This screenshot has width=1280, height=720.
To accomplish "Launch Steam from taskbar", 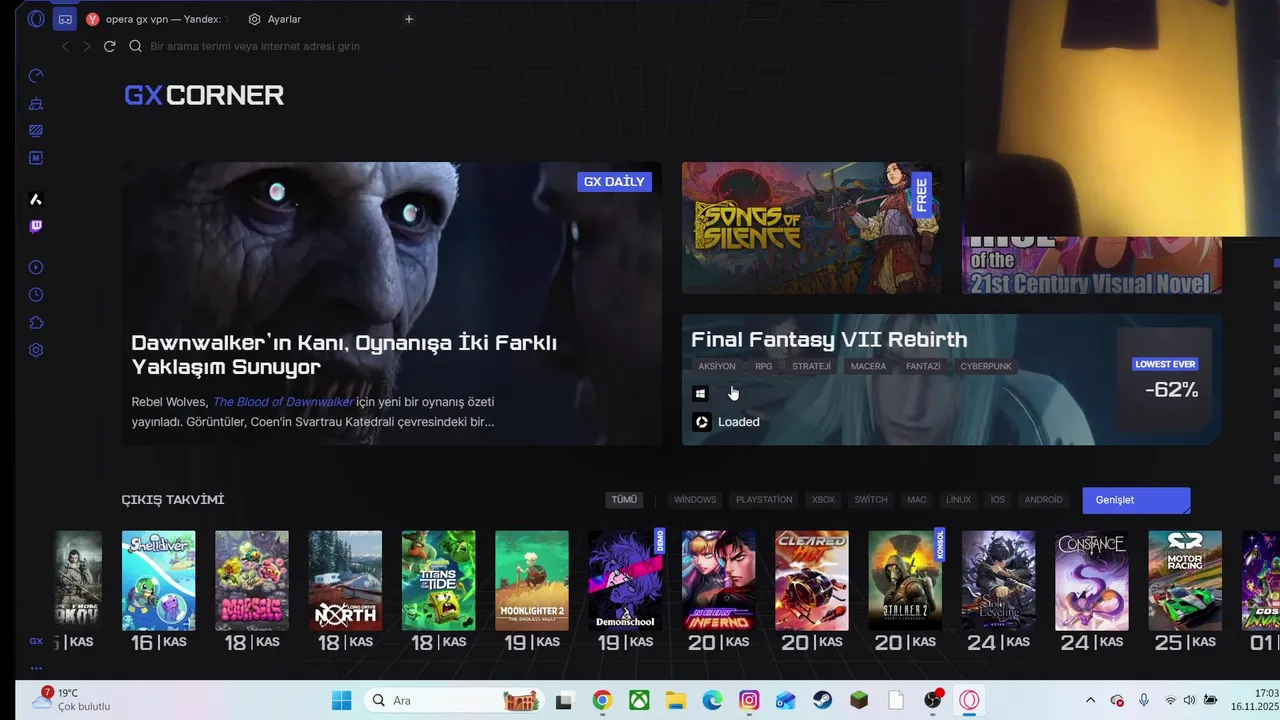I will point(822,701).
